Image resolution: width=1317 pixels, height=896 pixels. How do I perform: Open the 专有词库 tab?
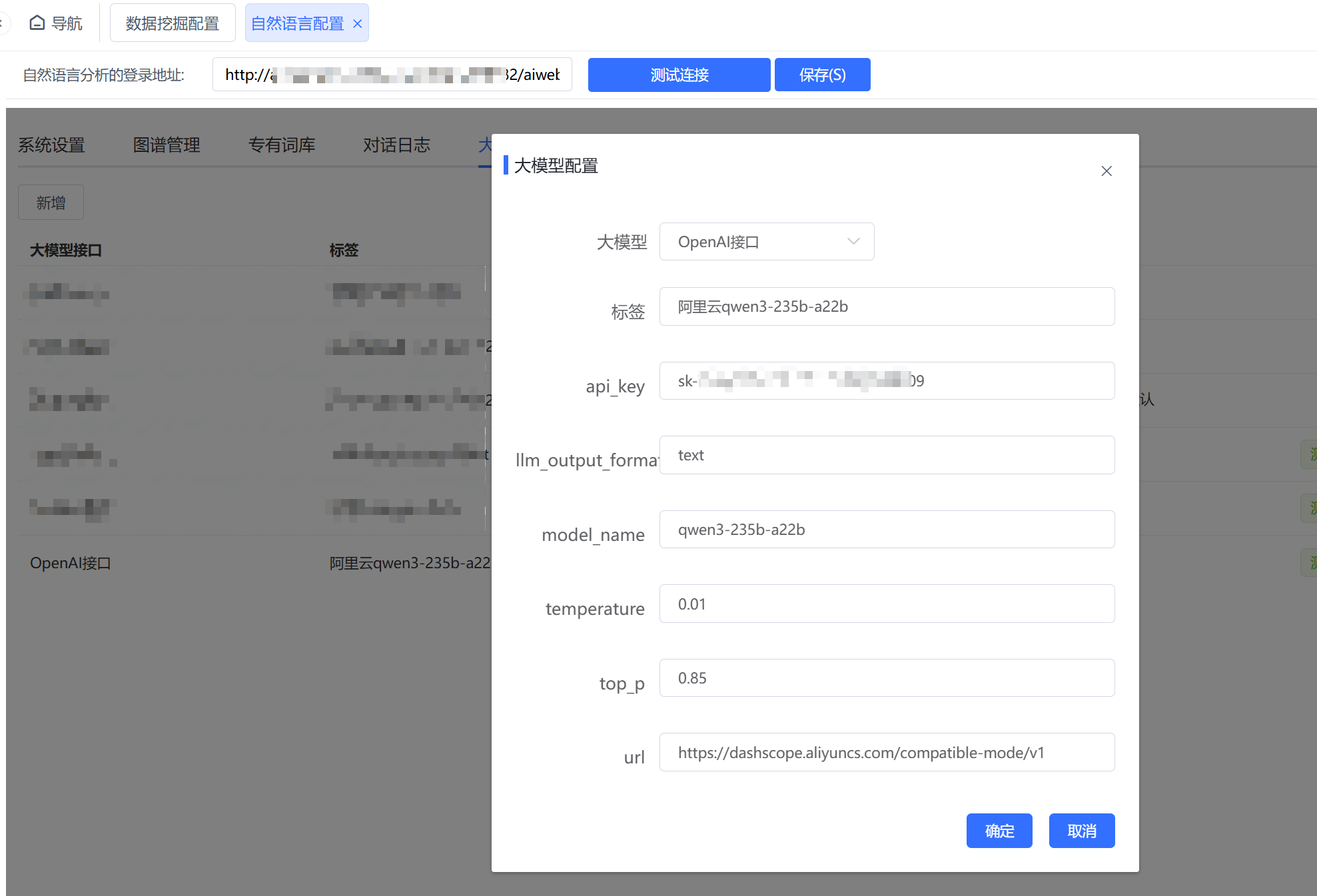click(x=282, y=145)
